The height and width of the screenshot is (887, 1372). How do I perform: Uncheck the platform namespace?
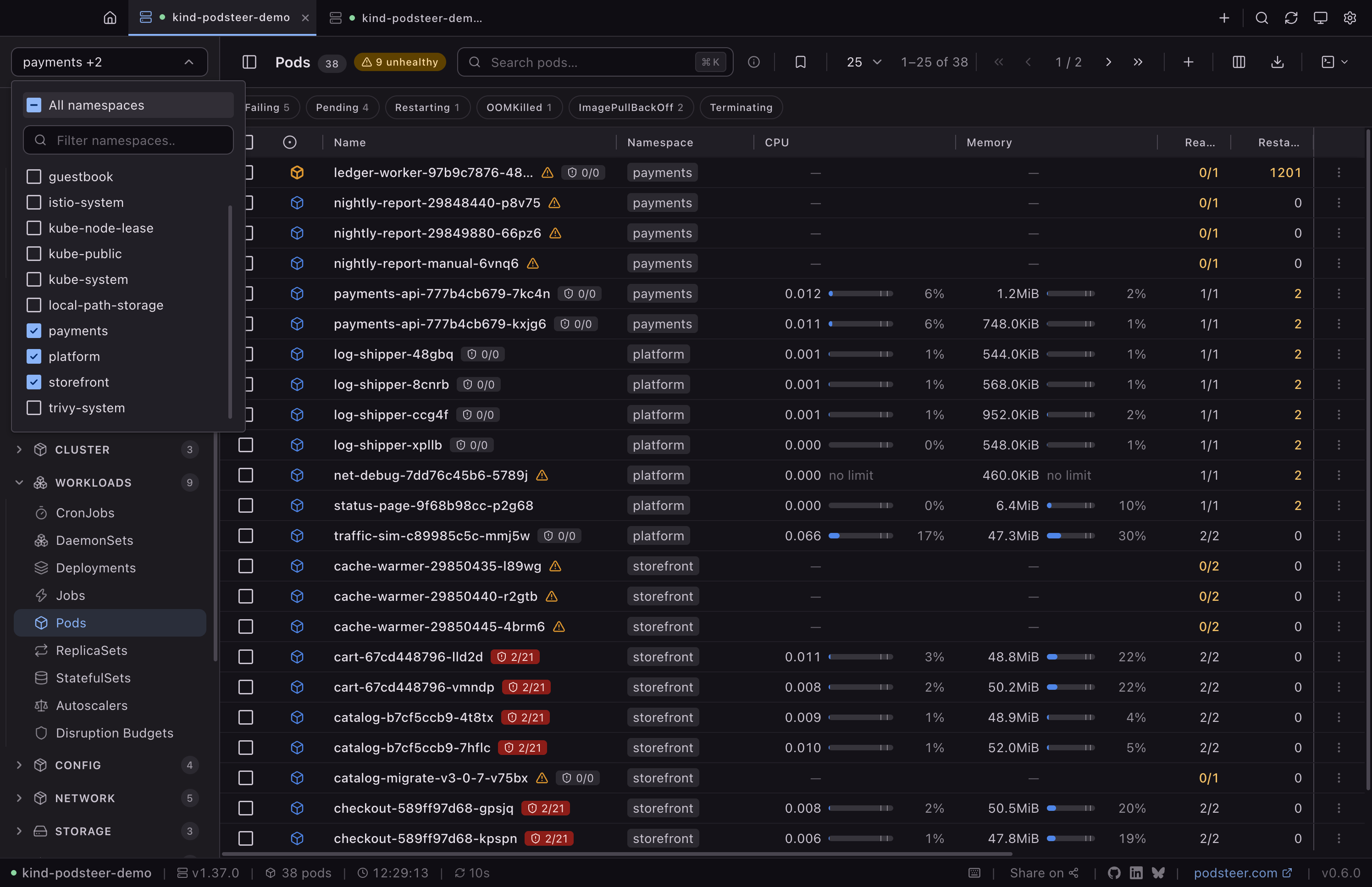[x=34, y=356]
